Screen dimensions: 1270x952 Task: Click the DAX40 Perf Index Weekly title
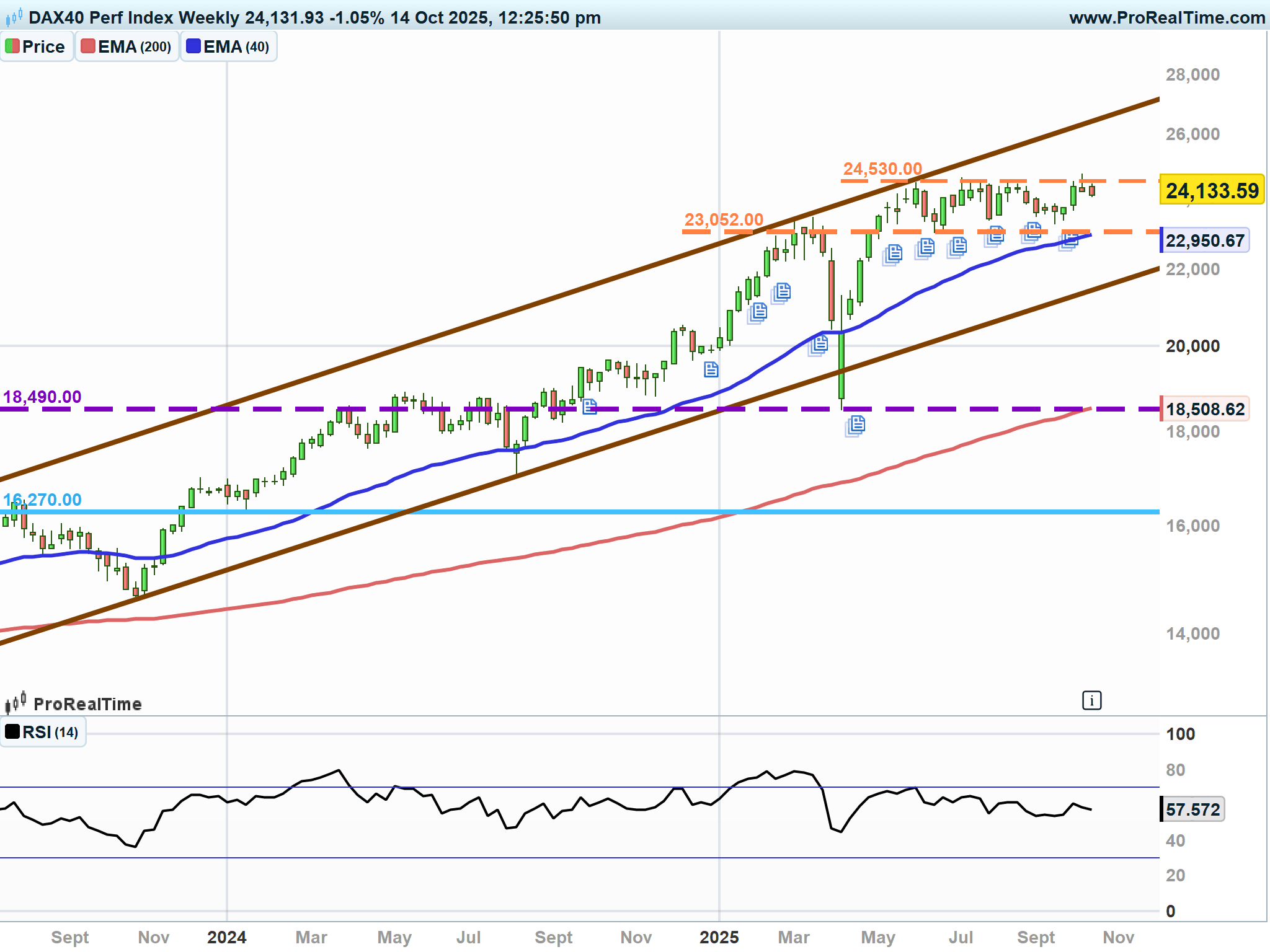pyautogui.click(x=133, y=17)
